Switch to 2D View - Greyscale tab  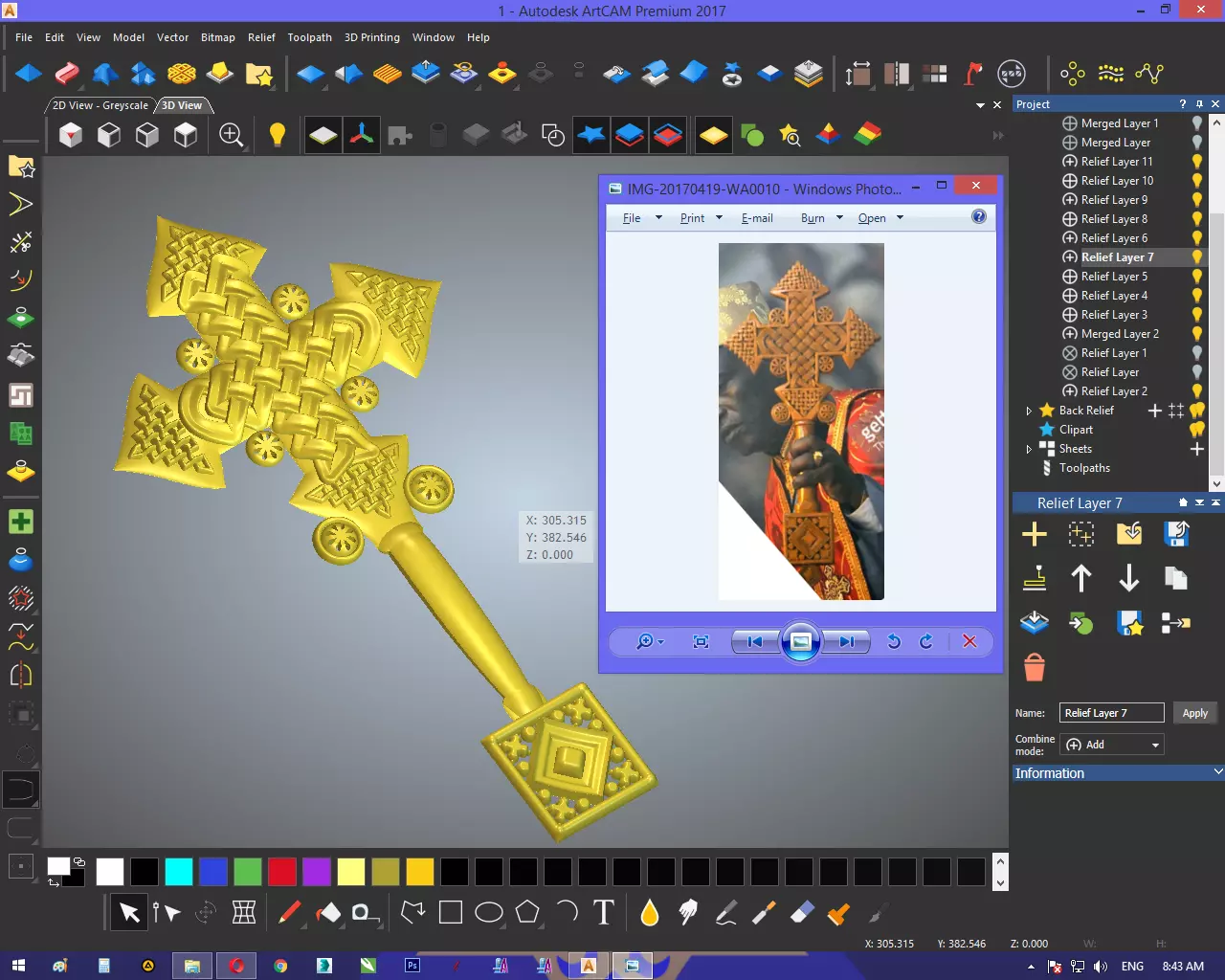(x=100, y=105)
